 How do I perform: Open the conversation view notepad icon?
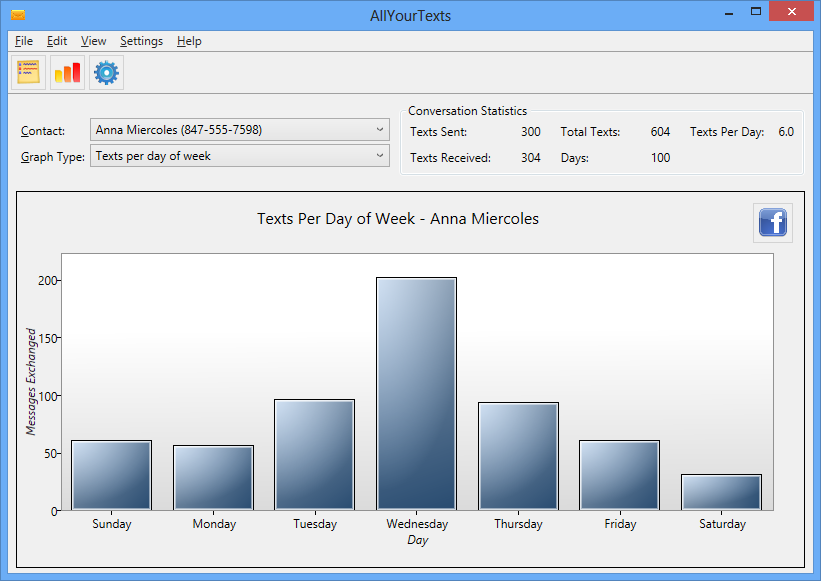(28, 72)
